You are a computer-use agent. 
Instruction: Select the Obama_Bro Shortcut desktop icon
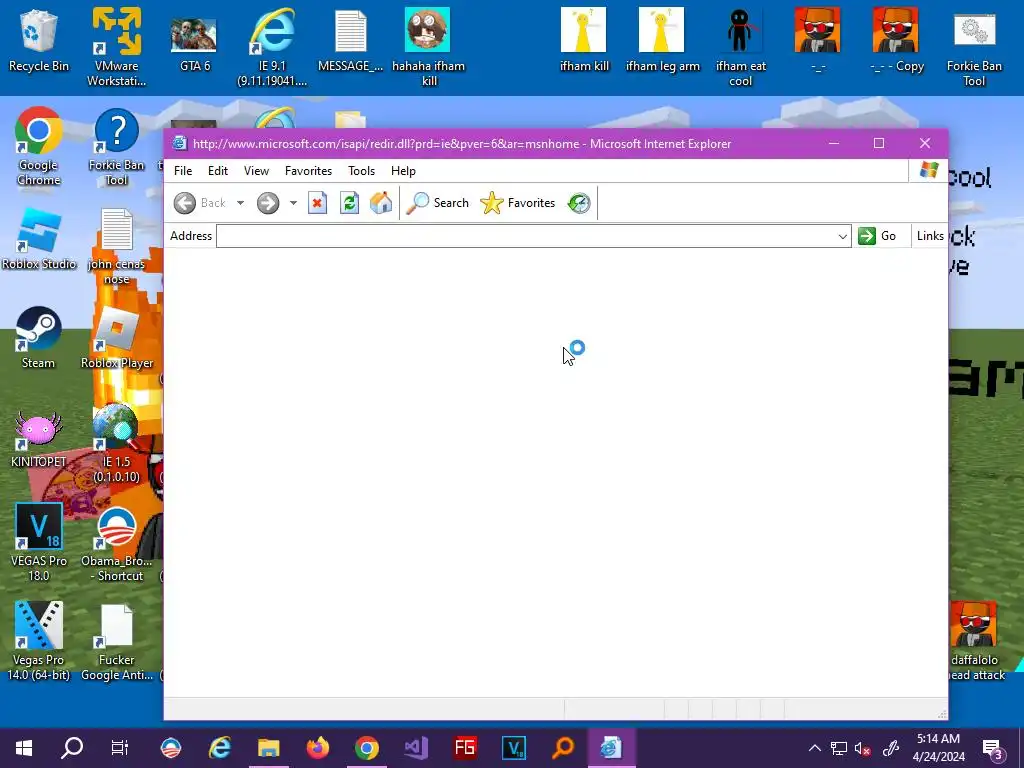click(116, 543)
